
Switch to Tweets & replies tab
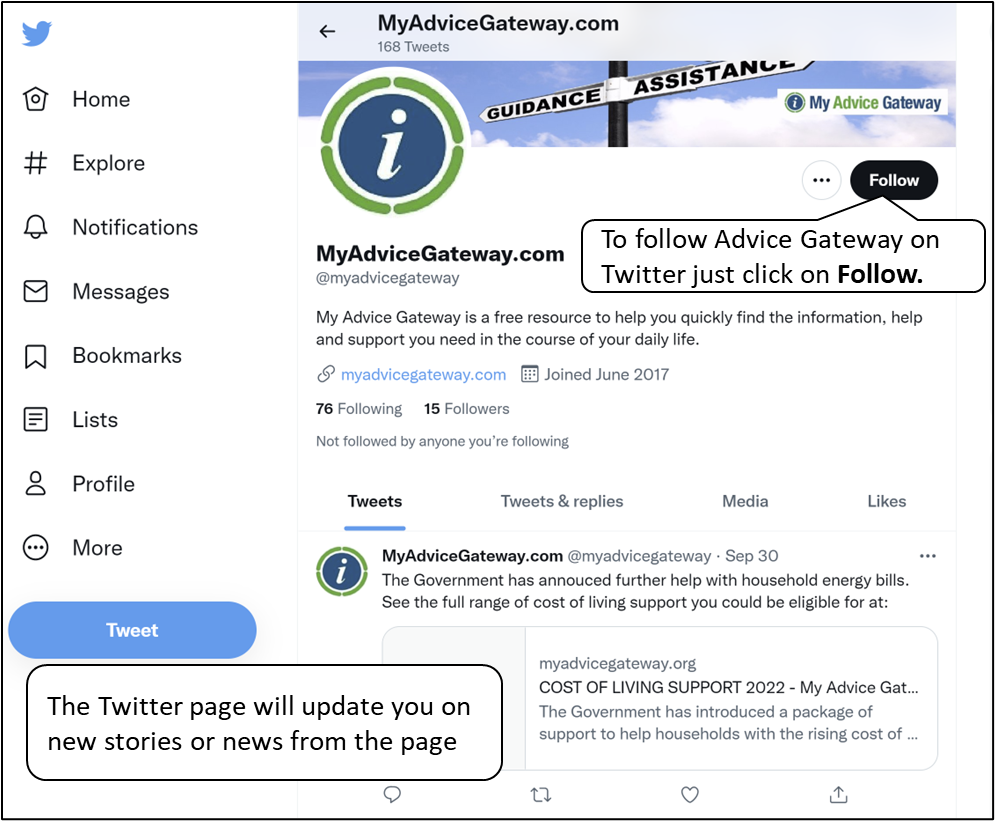562,501
